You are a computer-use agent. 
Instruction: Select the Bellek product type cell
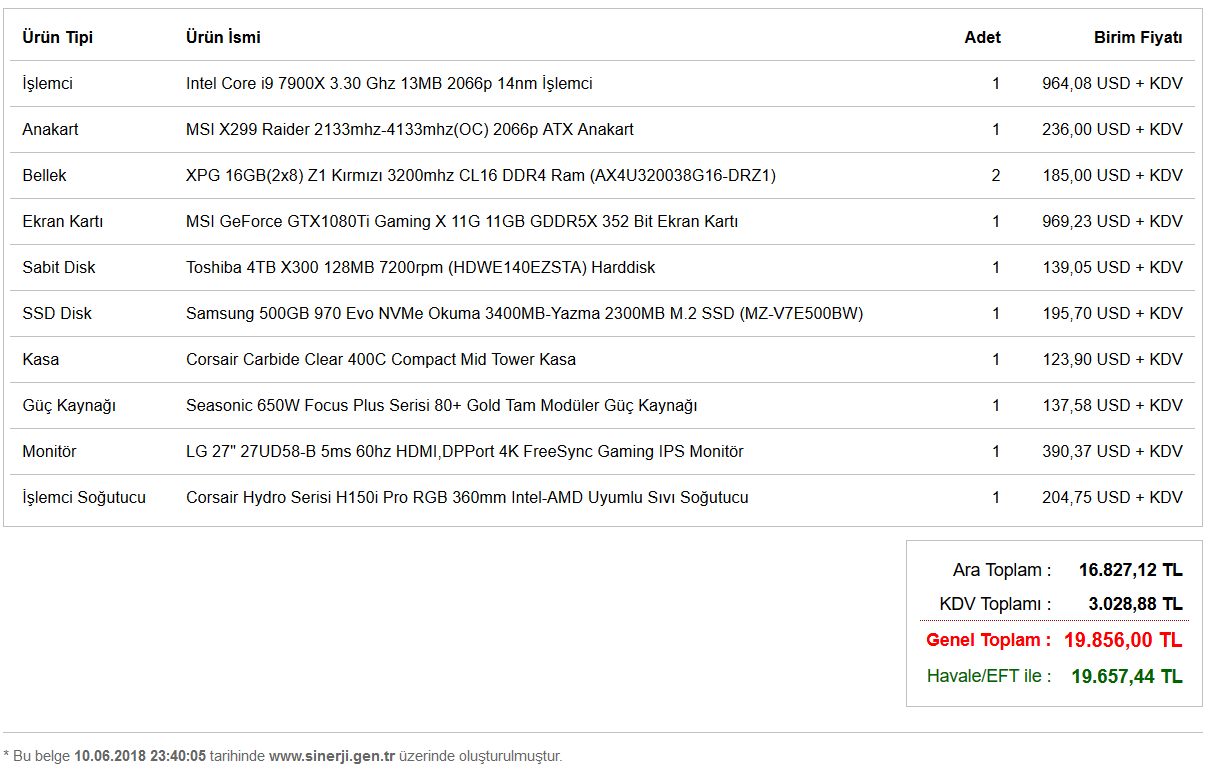(45, 175)
